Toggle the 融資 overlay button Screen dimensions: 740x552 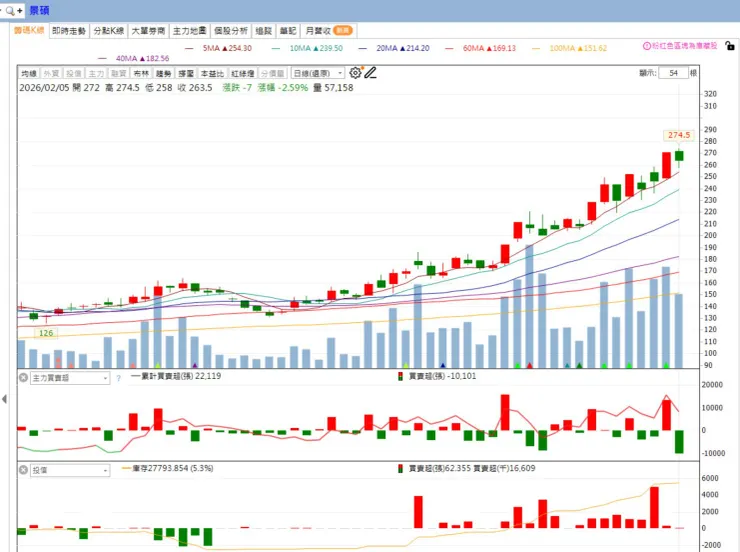pyautogui.click(x=118, y=73)
